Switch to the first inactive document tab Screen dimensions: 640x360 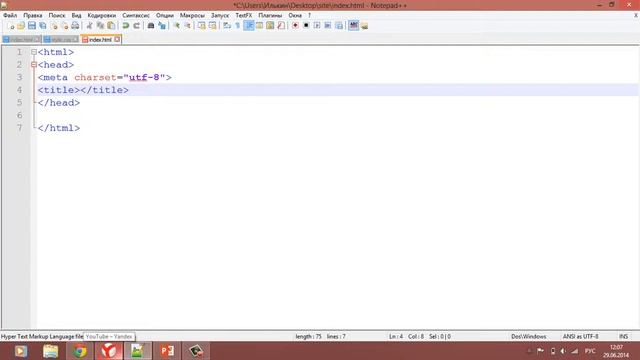click(21, 40)
